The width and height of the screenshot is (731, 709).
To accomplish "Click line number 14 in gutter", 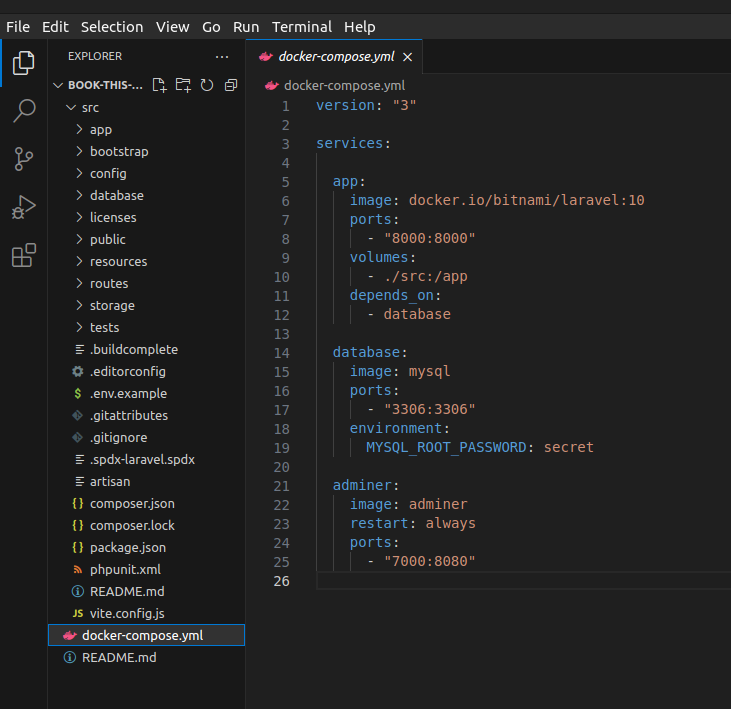I will (282, 353).
